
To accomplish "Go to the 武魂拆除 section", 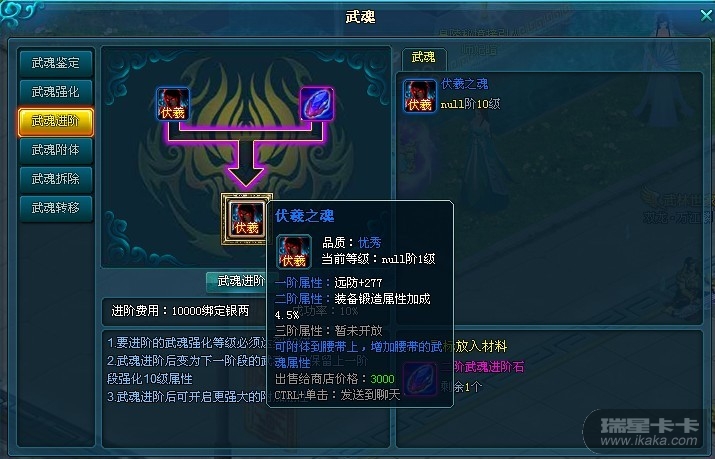I will [56, 179].
